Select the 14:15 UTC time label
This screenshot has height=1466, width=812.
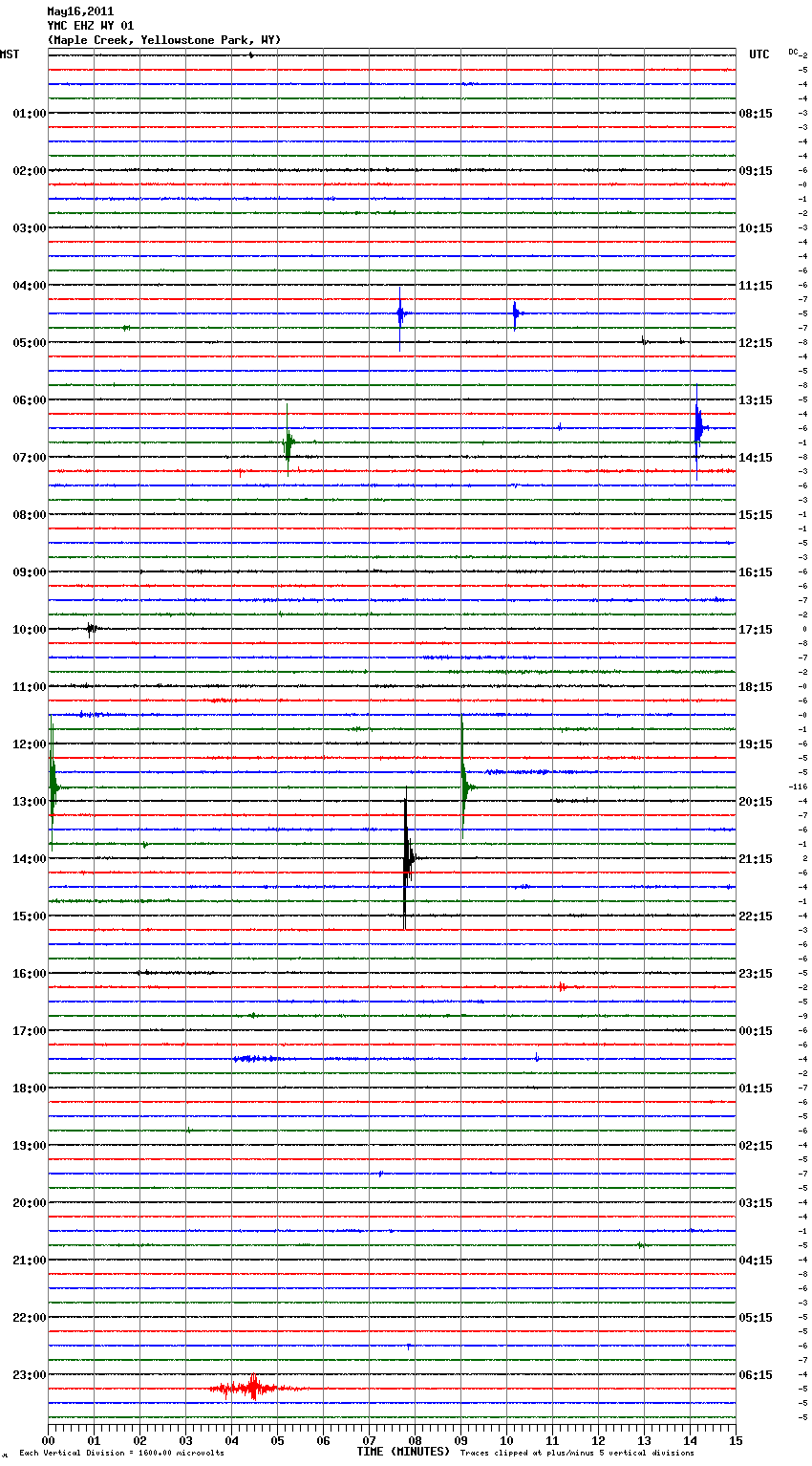pyautogui.click(x=756, y=457)
